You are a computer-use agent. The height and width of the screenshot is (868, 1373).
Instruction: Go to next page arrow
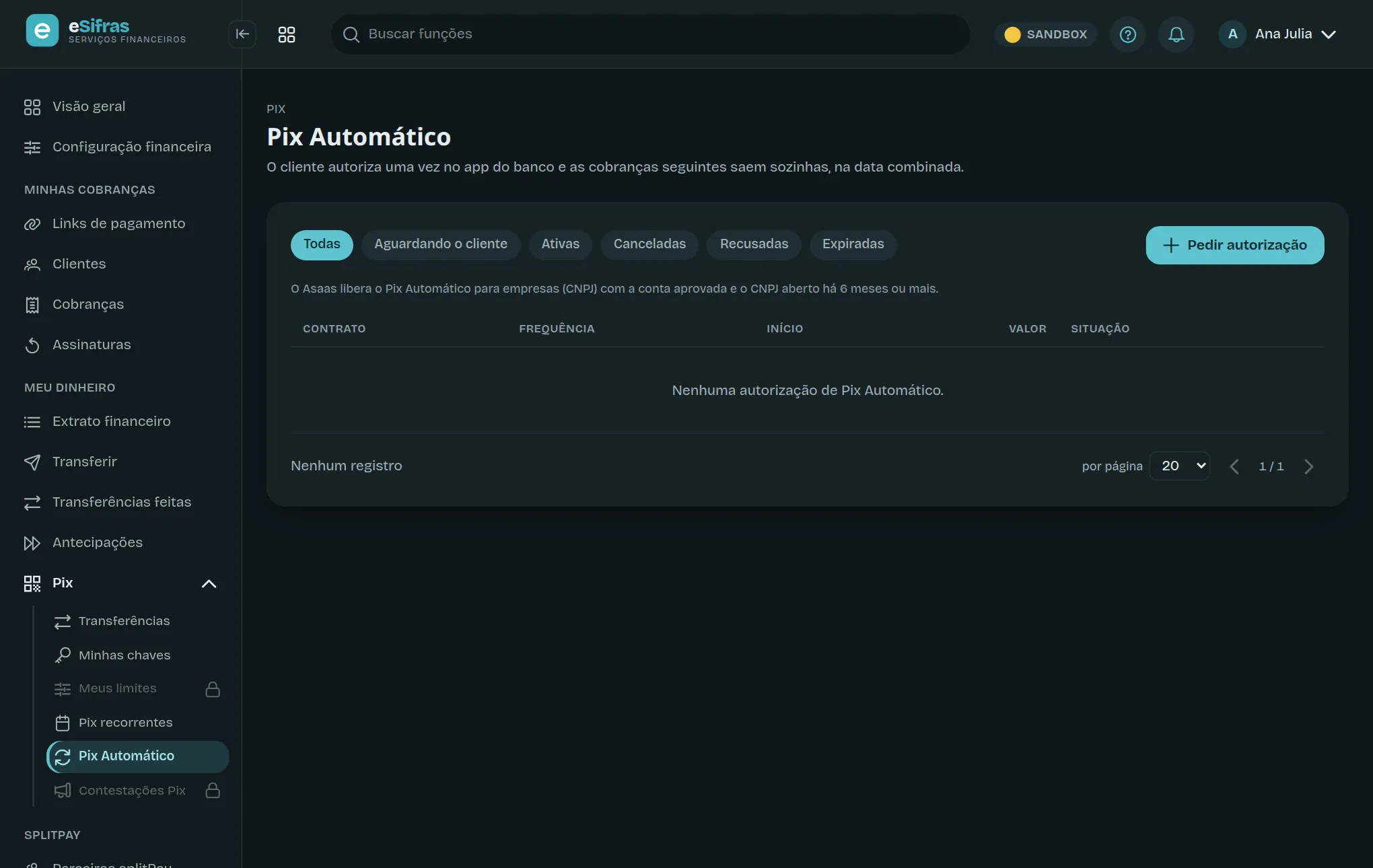[1309, 466]
